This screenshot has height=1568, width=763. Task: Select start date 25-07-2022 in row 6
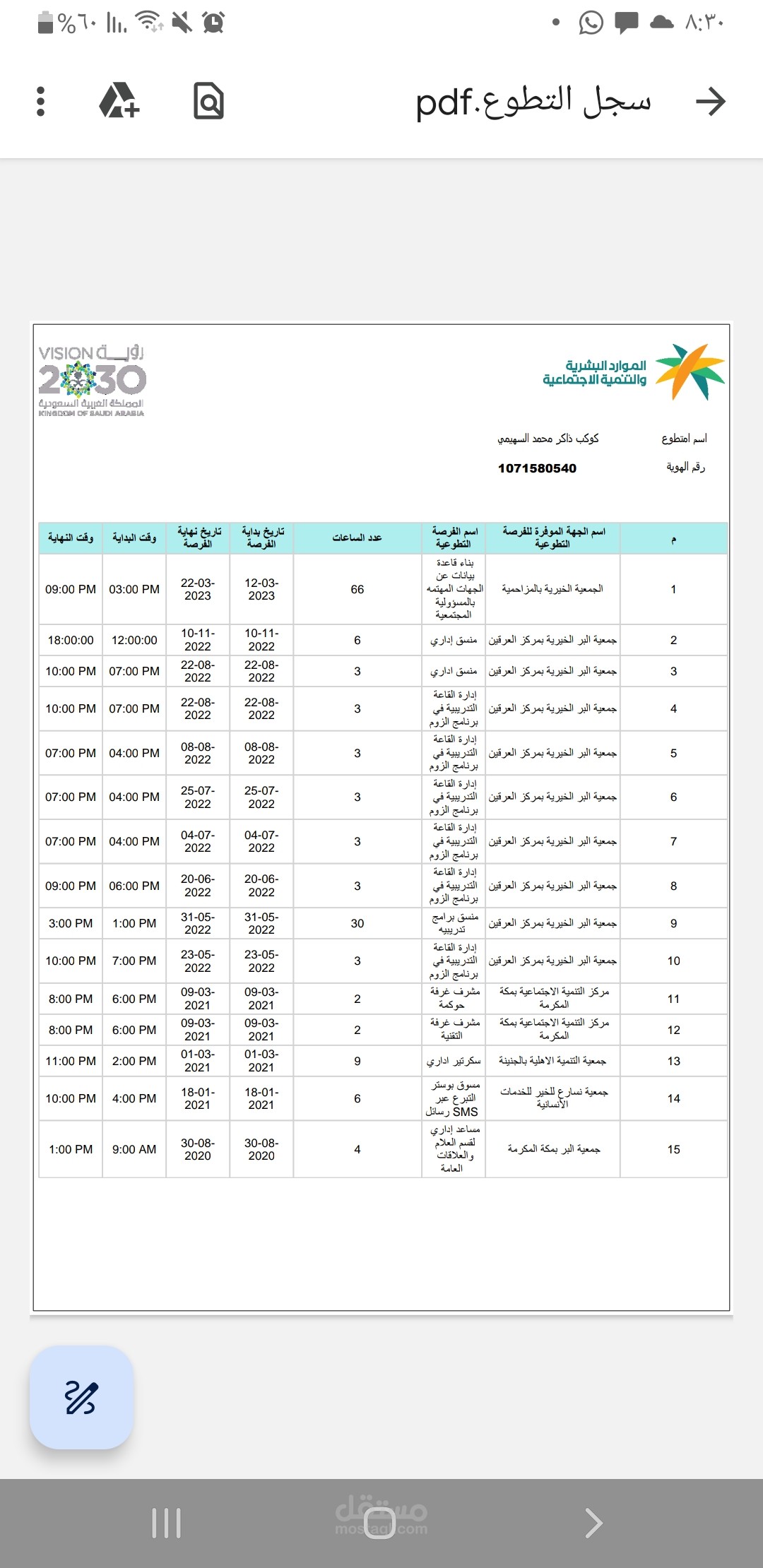tap(261, 797)
